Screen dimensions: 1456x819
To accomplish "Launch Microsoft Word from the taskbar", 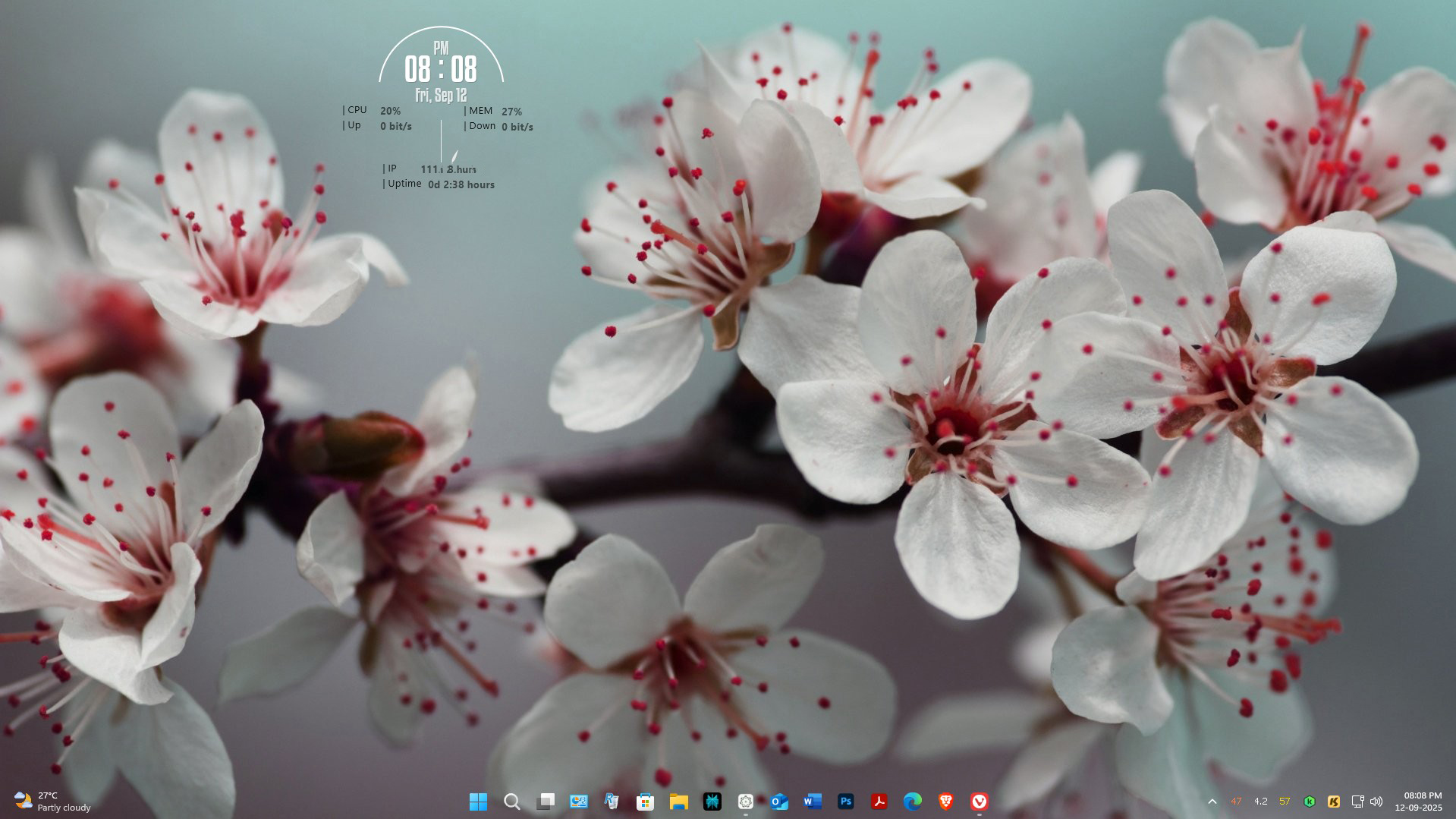I will tap(812, 802).
